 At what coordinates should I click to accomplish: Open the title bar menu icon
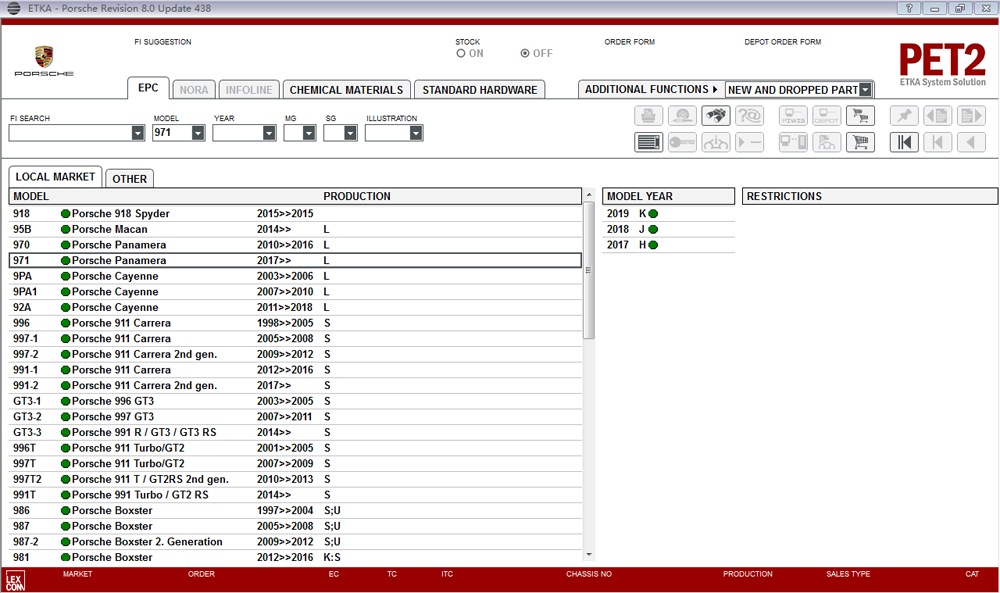pyautogui.click(x=13, y=8)
